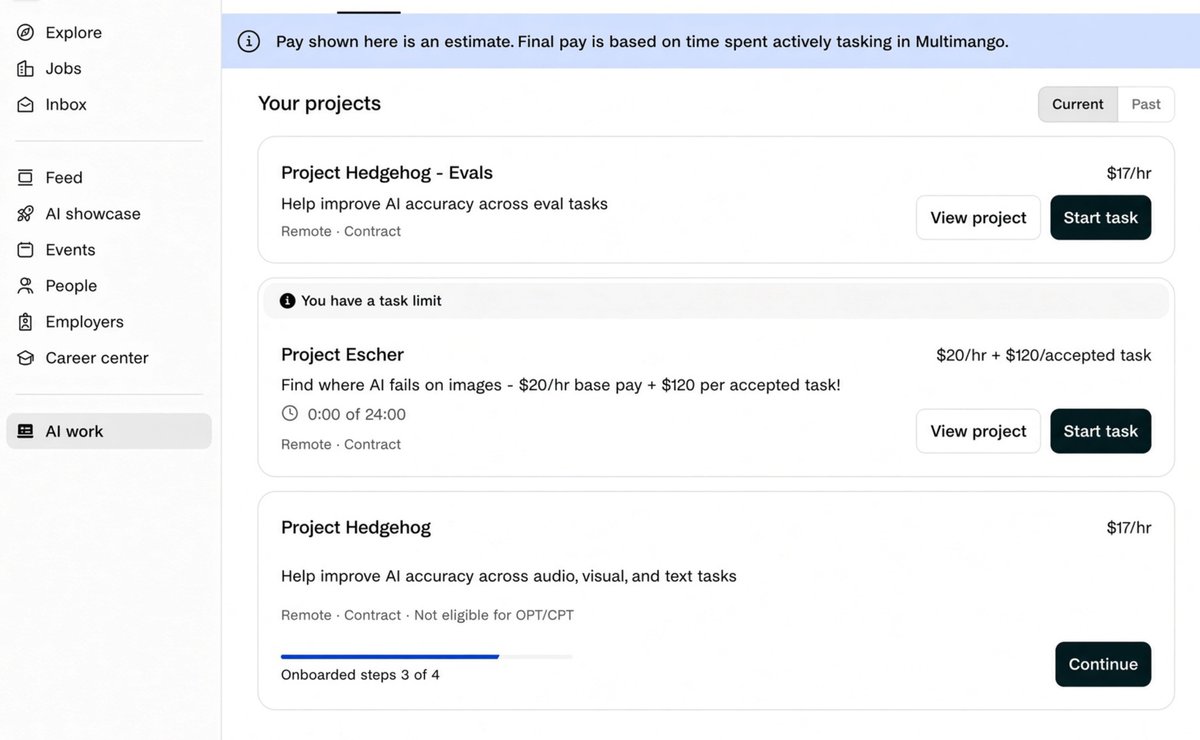Click the 0:00 of 24:00 time text
This screenshot has width=1200, height=740.
click(357, 414)
